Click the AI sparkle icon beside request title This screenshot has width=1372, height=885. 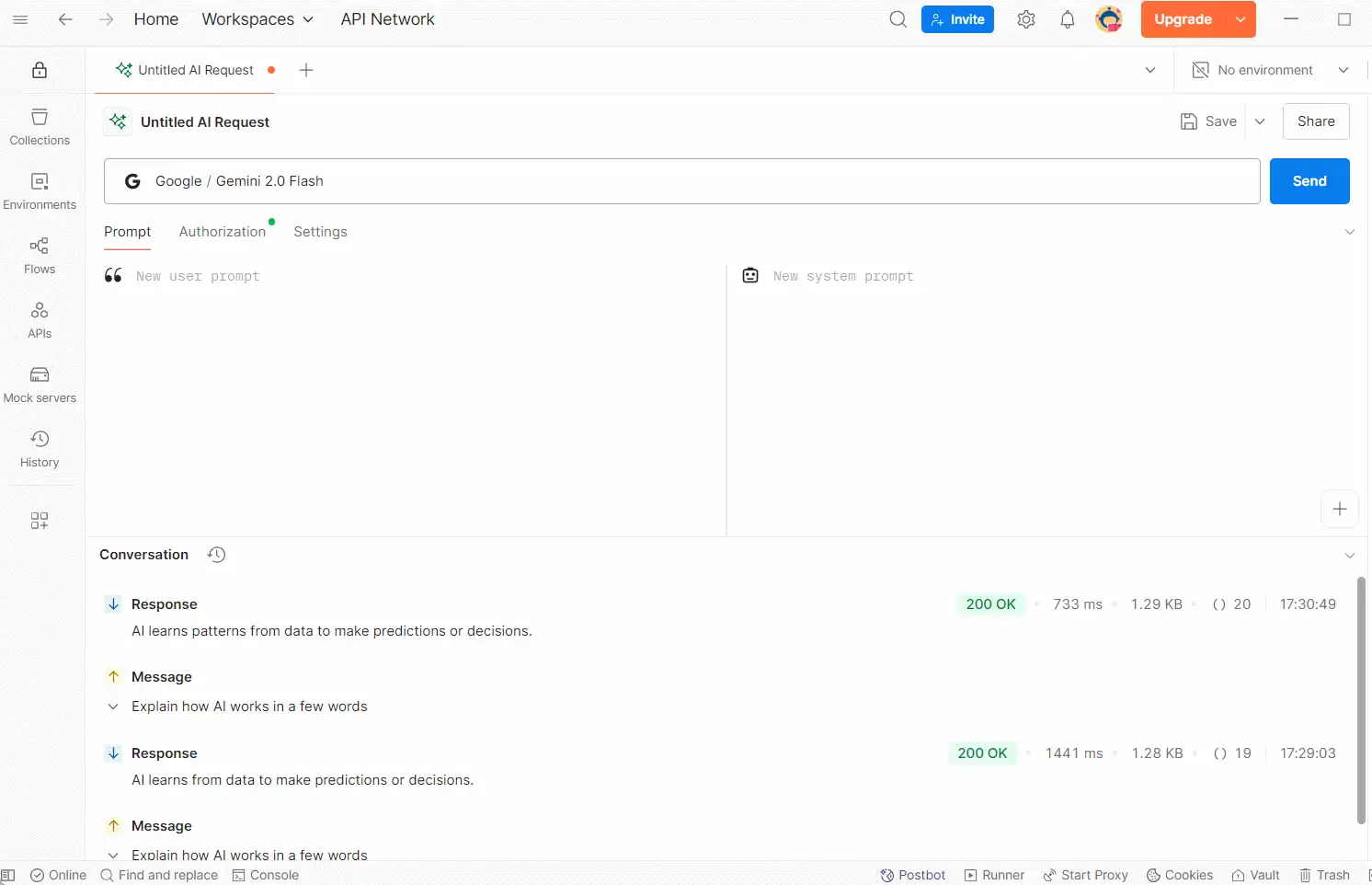[118, 121]
